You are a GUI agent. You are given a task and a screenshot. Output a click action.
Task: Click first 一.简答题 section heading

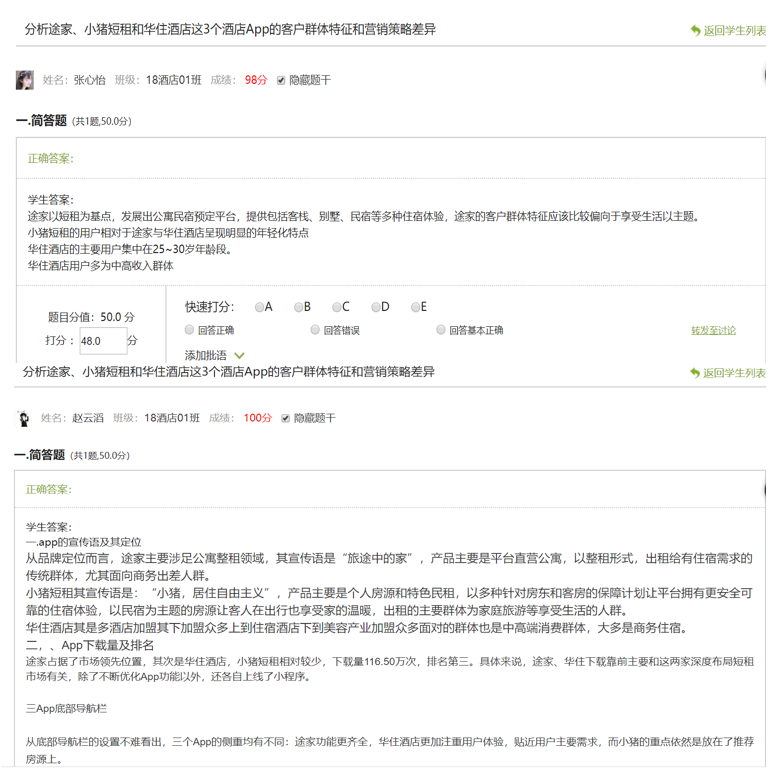[x=41, y=121]
